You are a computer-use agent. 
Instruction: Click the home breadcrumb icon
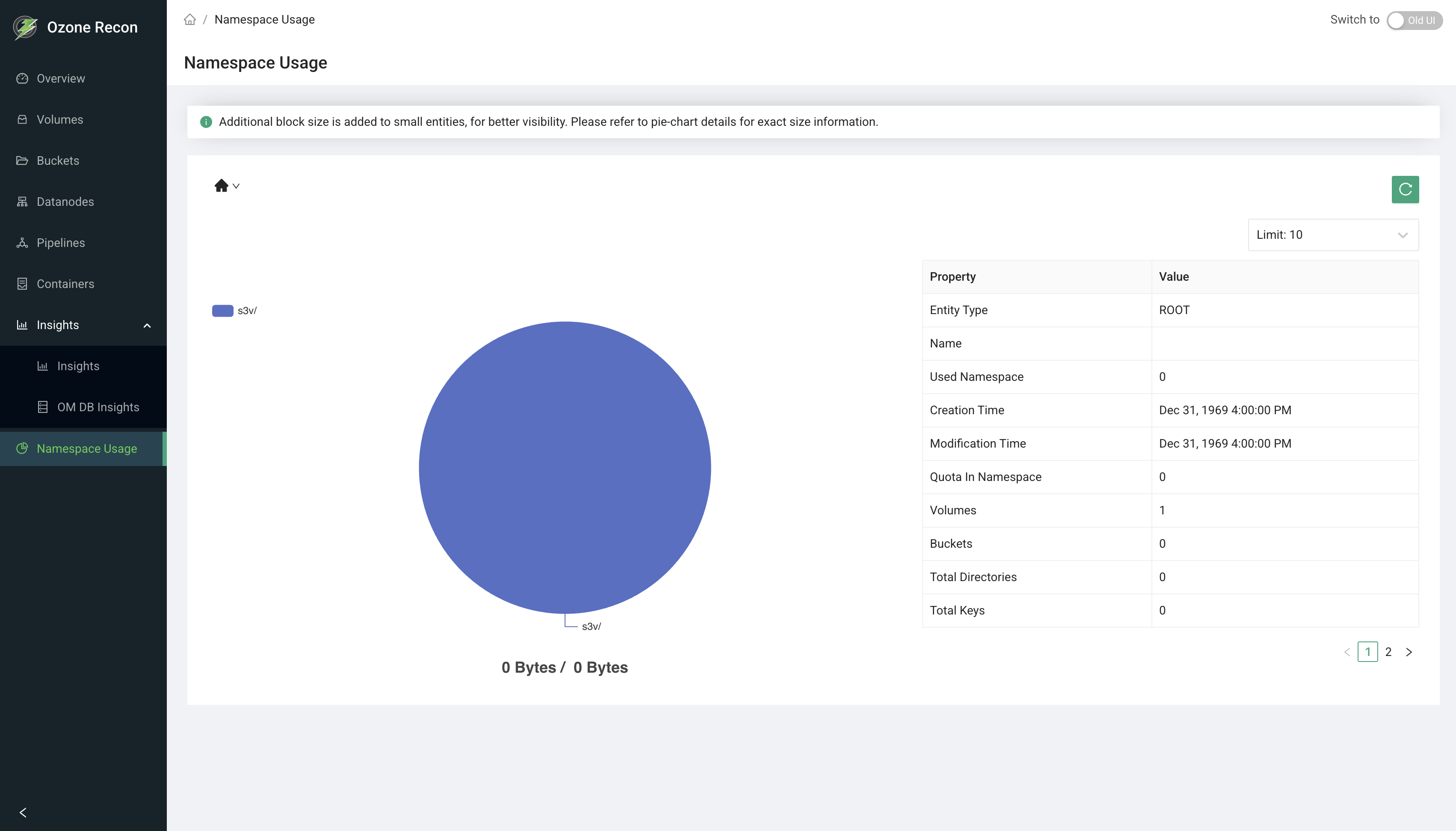coord(190,19)
